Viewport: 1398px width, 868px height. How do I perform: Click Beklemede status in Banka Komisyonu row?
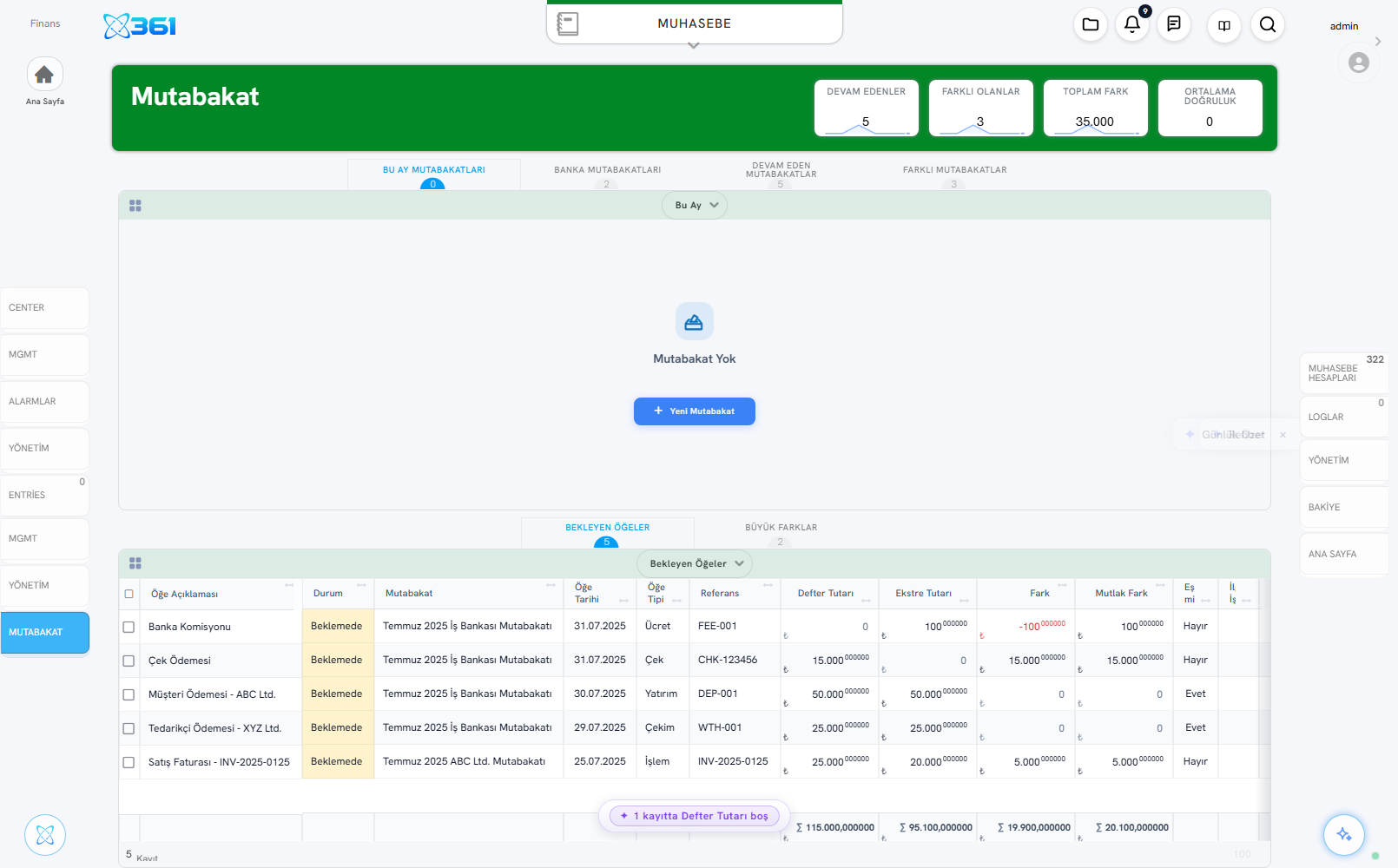tap(337, 626)
